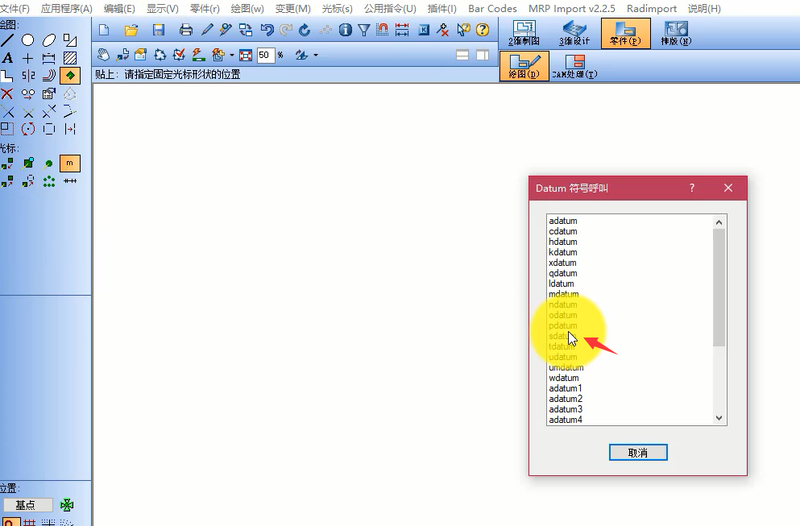Viewport: 800px width, 526px height.
Task: Select 'cdatum' in the Datum list
Action: (563, 231)
